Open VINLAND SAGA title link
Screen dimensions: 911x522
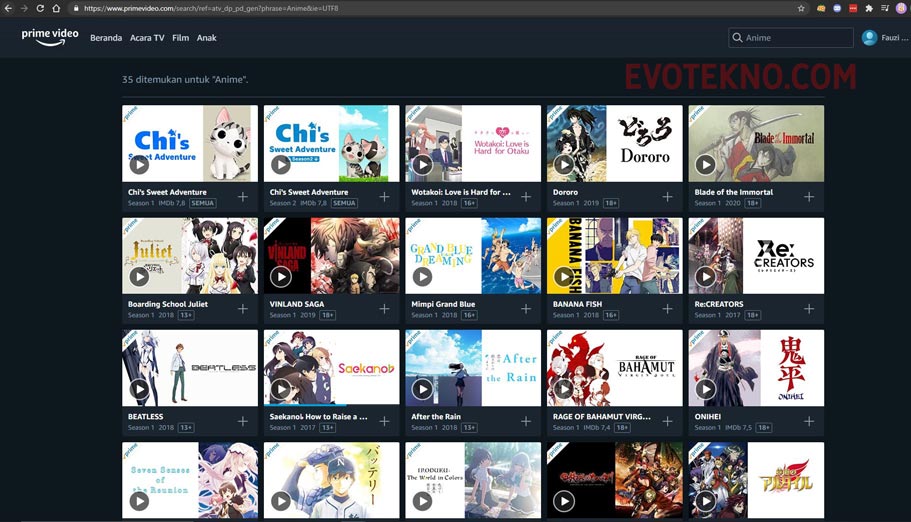(297, 304)
